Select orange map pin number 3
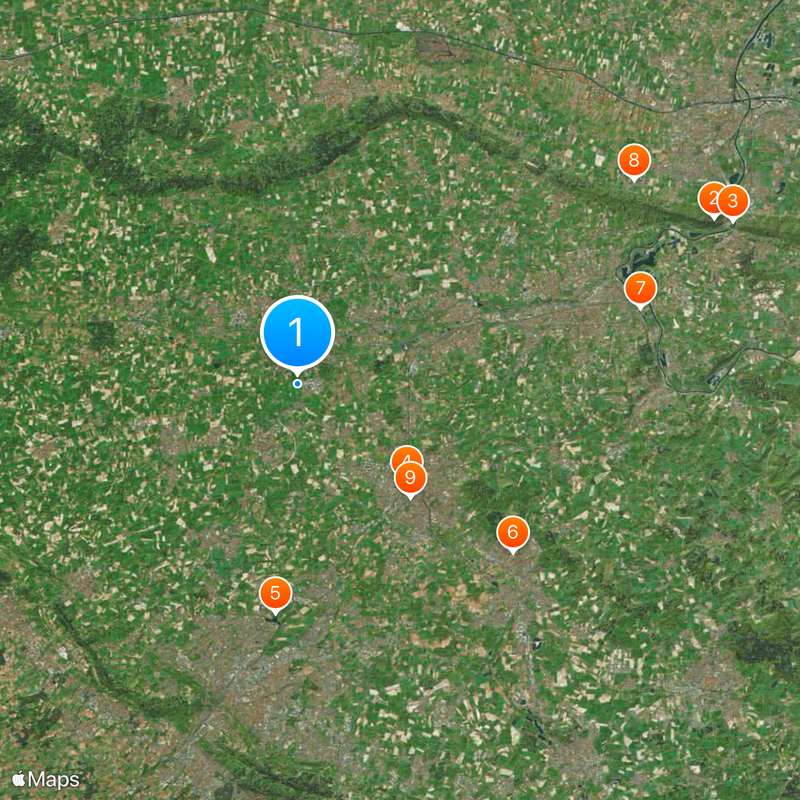800x800 pixels. tap(733, 202)
